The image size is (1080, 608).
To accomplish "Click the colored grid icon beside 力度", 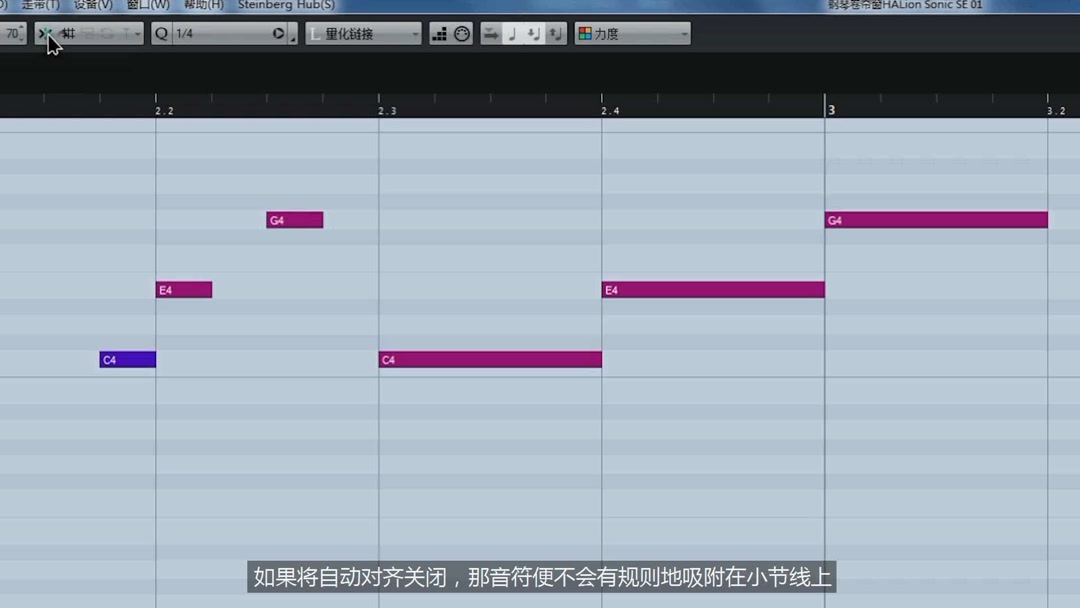I will [584, 33].
